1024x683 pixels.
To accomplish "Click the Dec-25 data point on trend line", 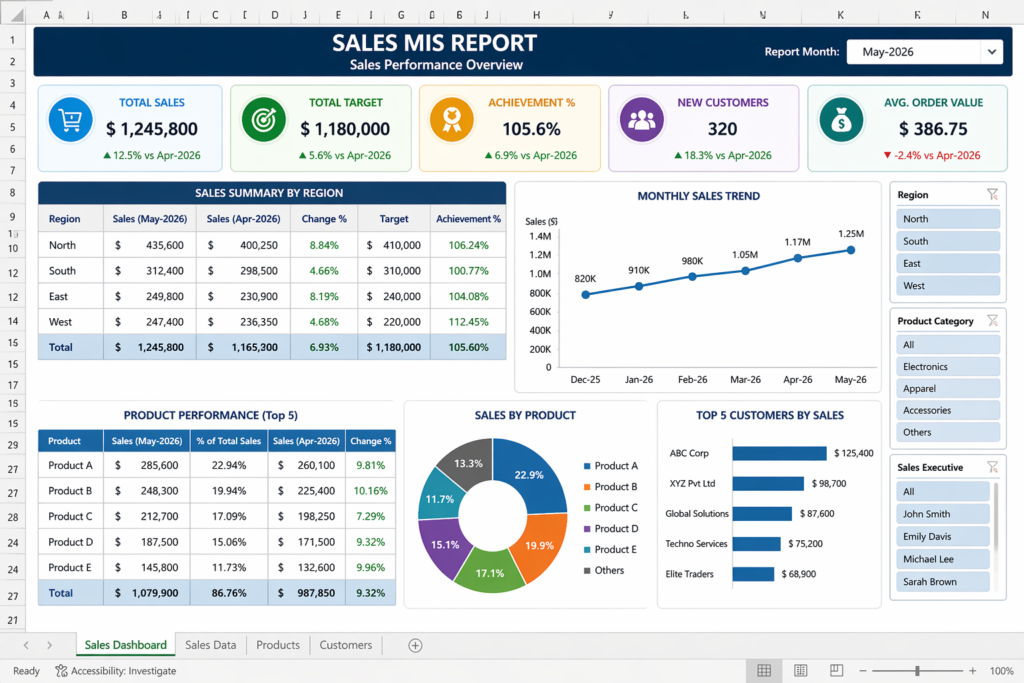I will point(585,294).
